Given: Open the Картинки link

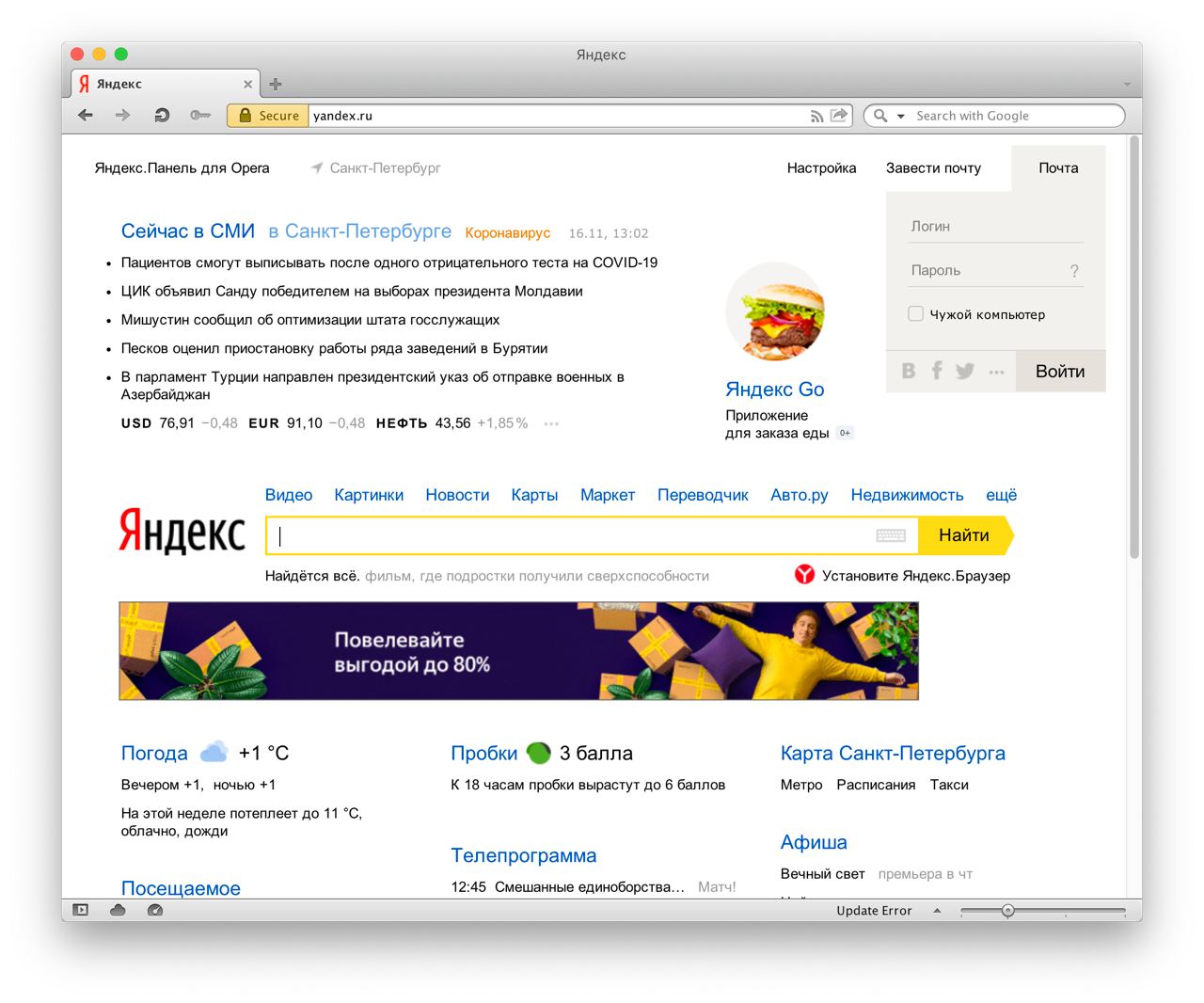Looking at the screenshot, I should point(369,495).
